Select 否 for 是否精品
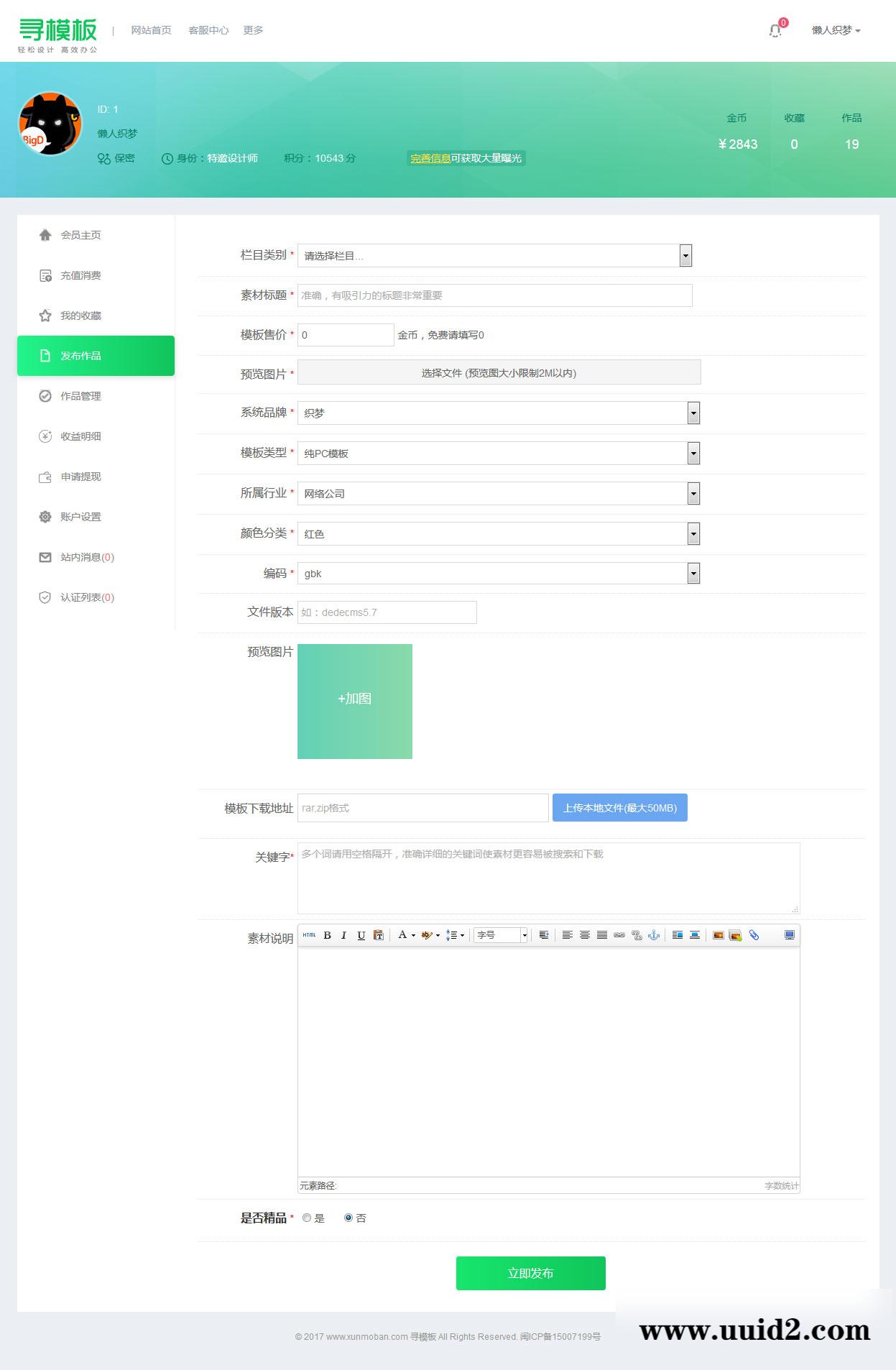Image resolution: width=896 pixels, height=1370 pixels. pos(348,1218)
